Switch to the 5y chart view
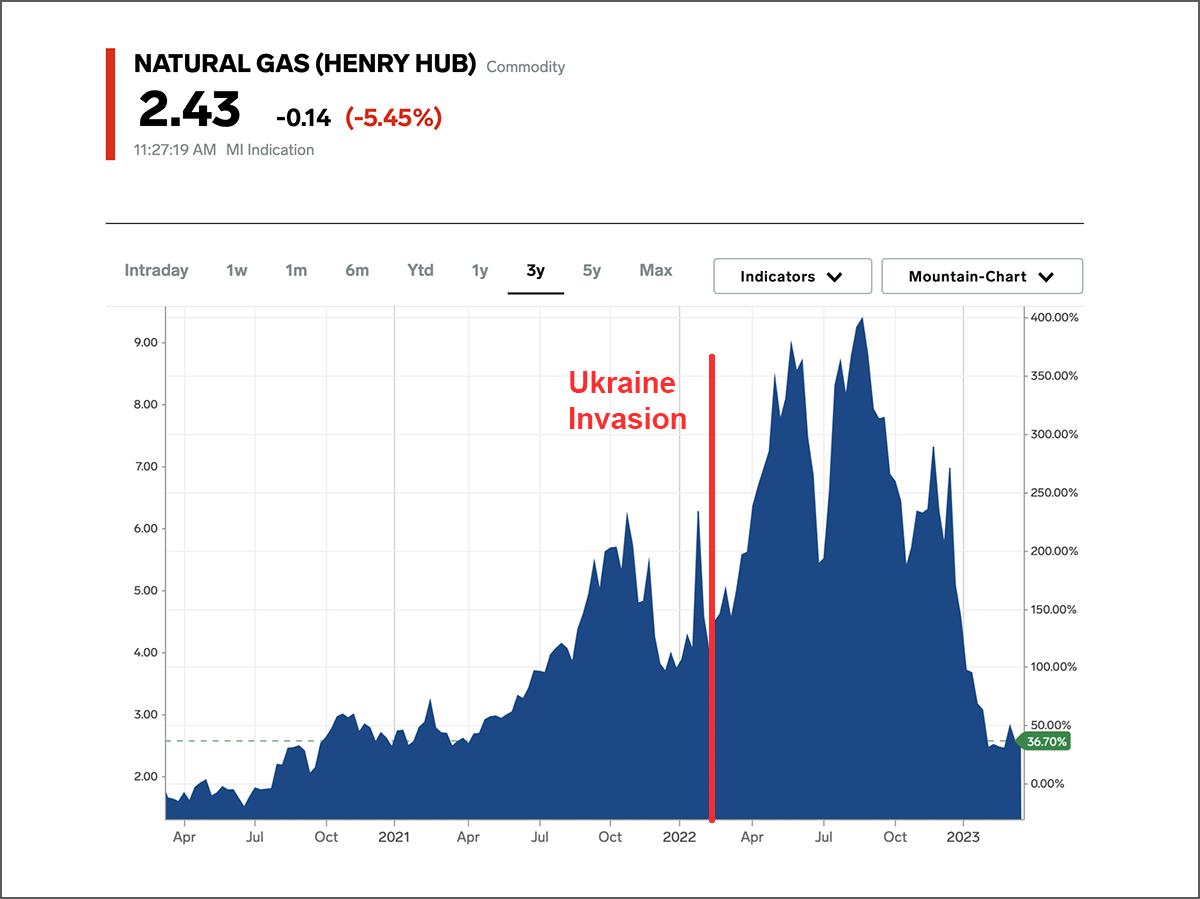The height and width of the screenshot is (899, 1200). [x=591, y=270]
